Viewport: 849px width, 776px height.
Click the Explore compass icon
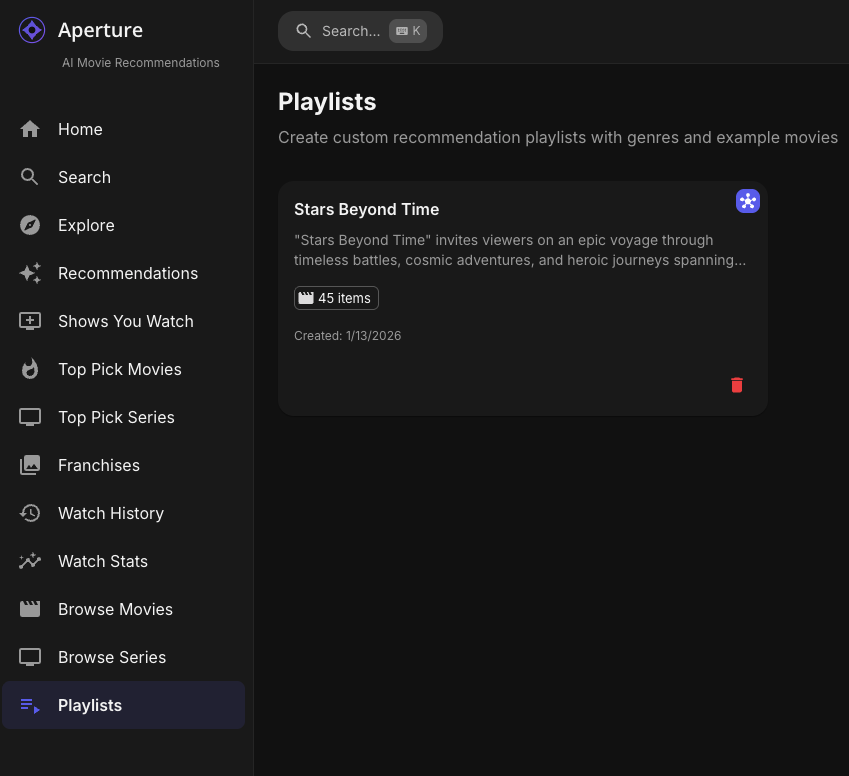30,225
